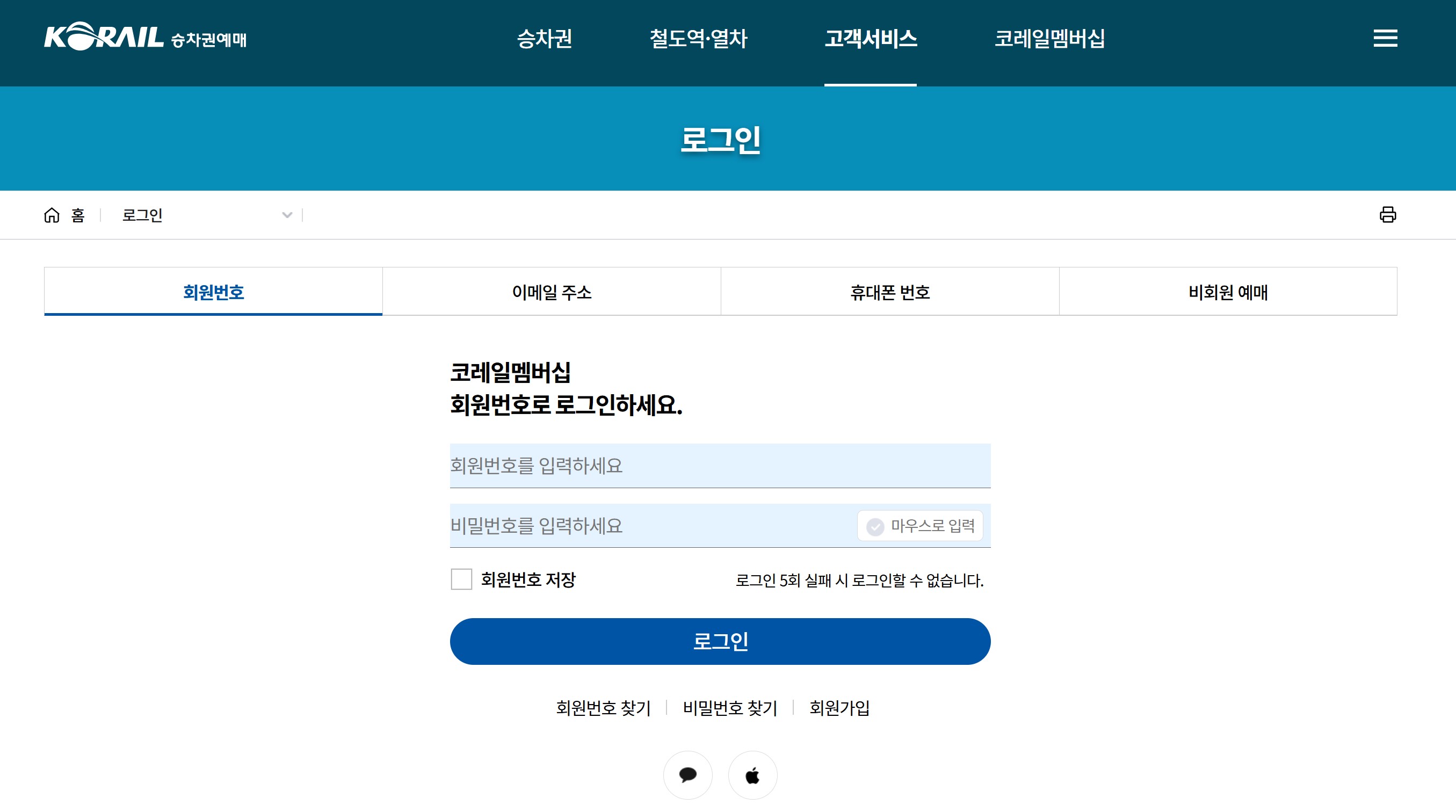Open the 승차권 navigation menu
Image resolution: width=1456 pixels, height=812 pixels.
coord(544,39)
